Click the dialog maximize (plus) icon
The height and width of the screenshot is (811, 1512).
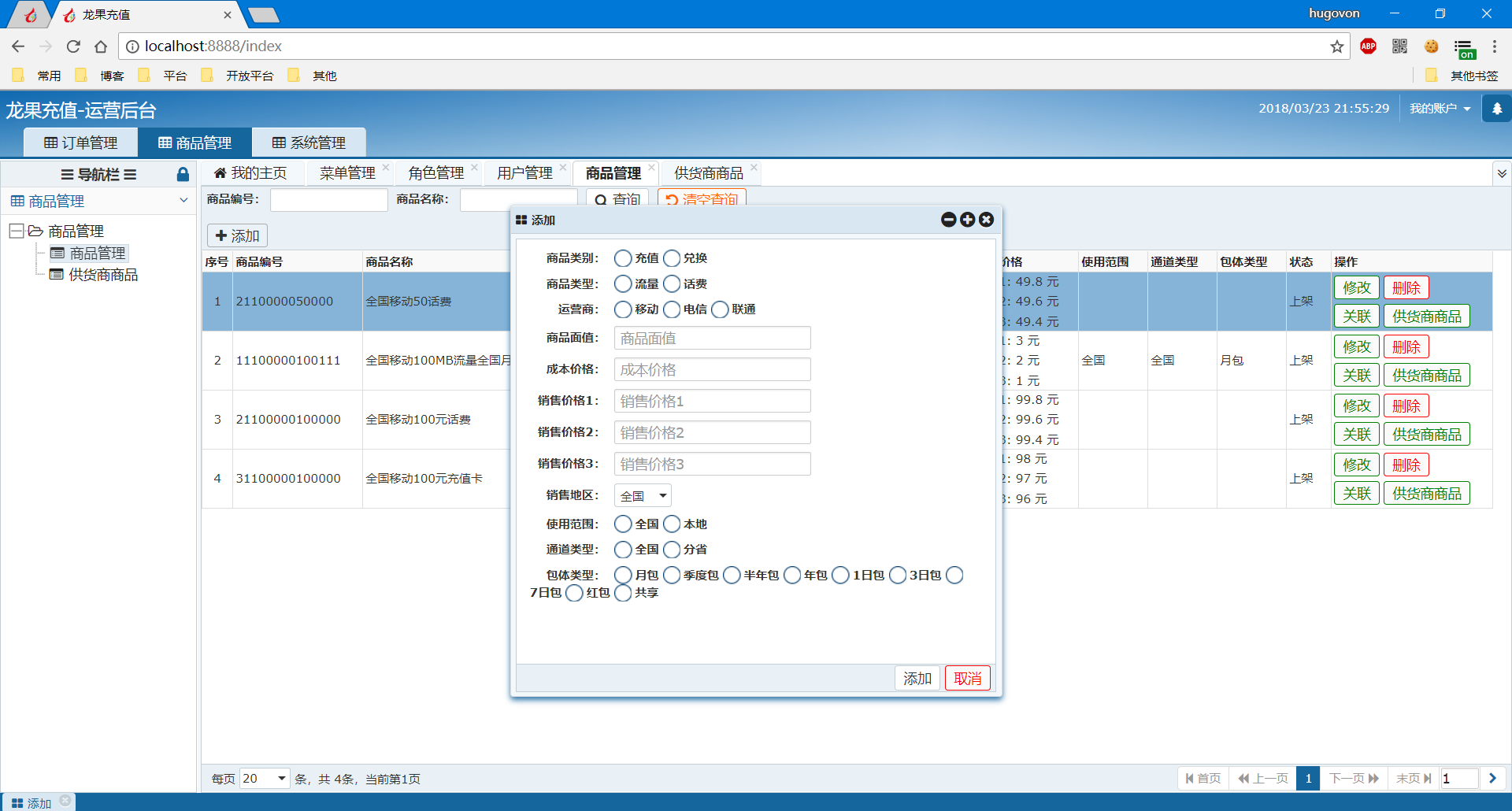(967, 220)
